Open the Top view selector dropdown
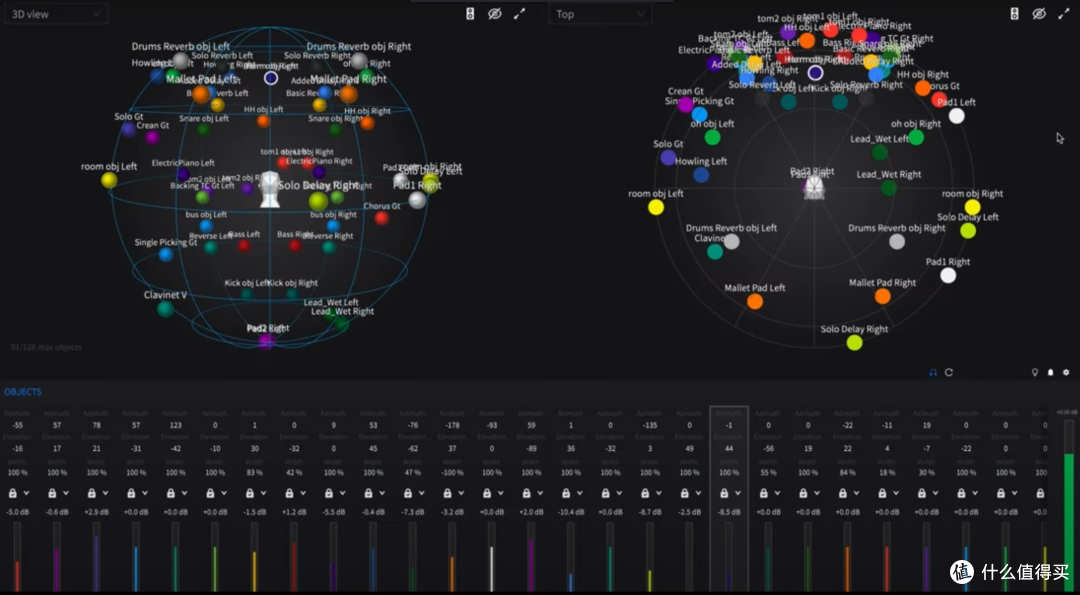This screenshot has width=1080, height=595. pos(600,14)
